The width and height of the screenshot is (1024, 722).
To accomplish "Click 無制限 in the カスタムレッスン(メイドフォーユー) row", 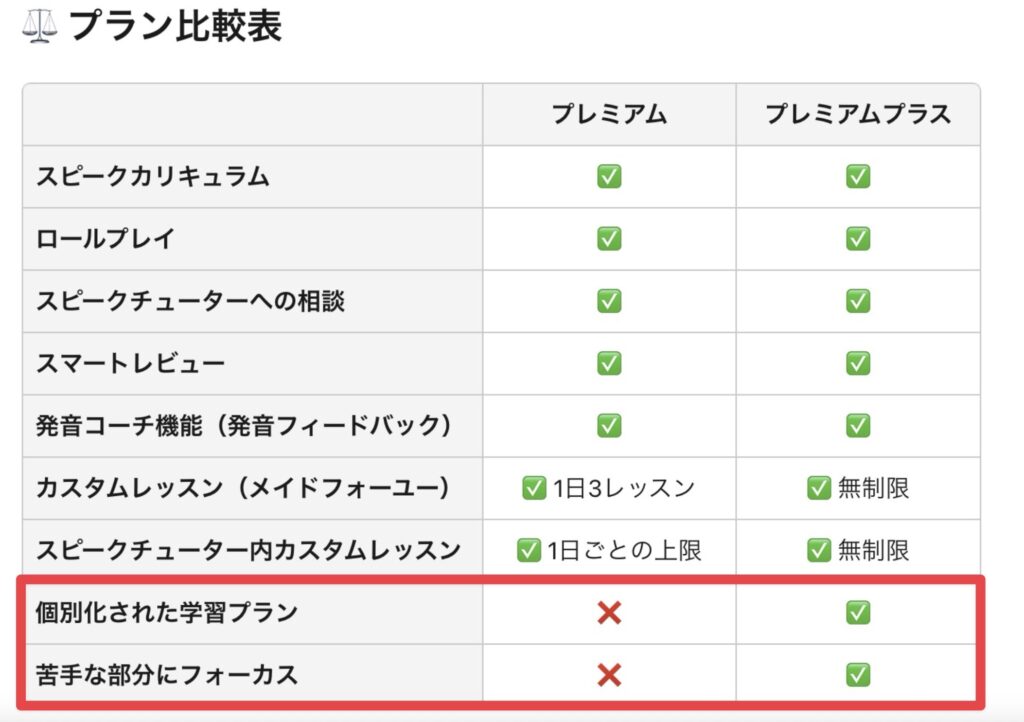I will [x=872, y=488].
